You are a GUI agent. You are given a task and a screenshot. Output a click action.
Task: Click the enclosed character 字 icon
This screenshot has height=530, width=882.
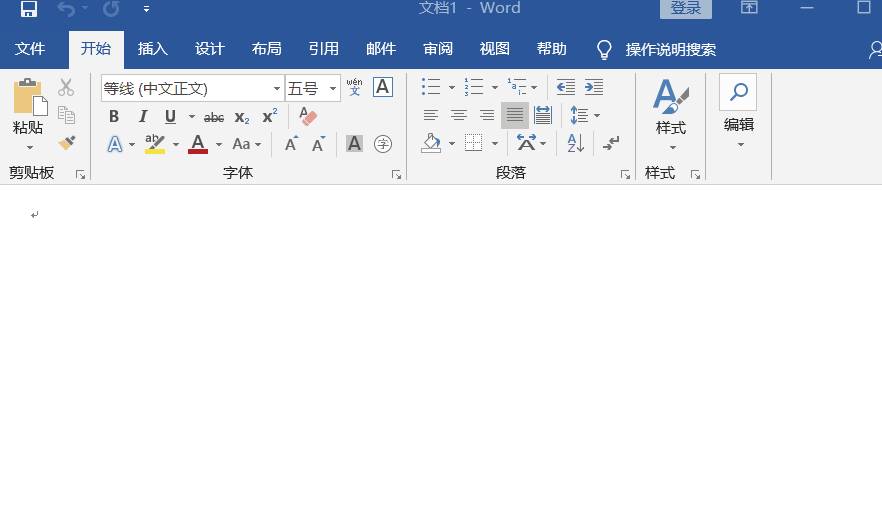(x=383, y=145)
